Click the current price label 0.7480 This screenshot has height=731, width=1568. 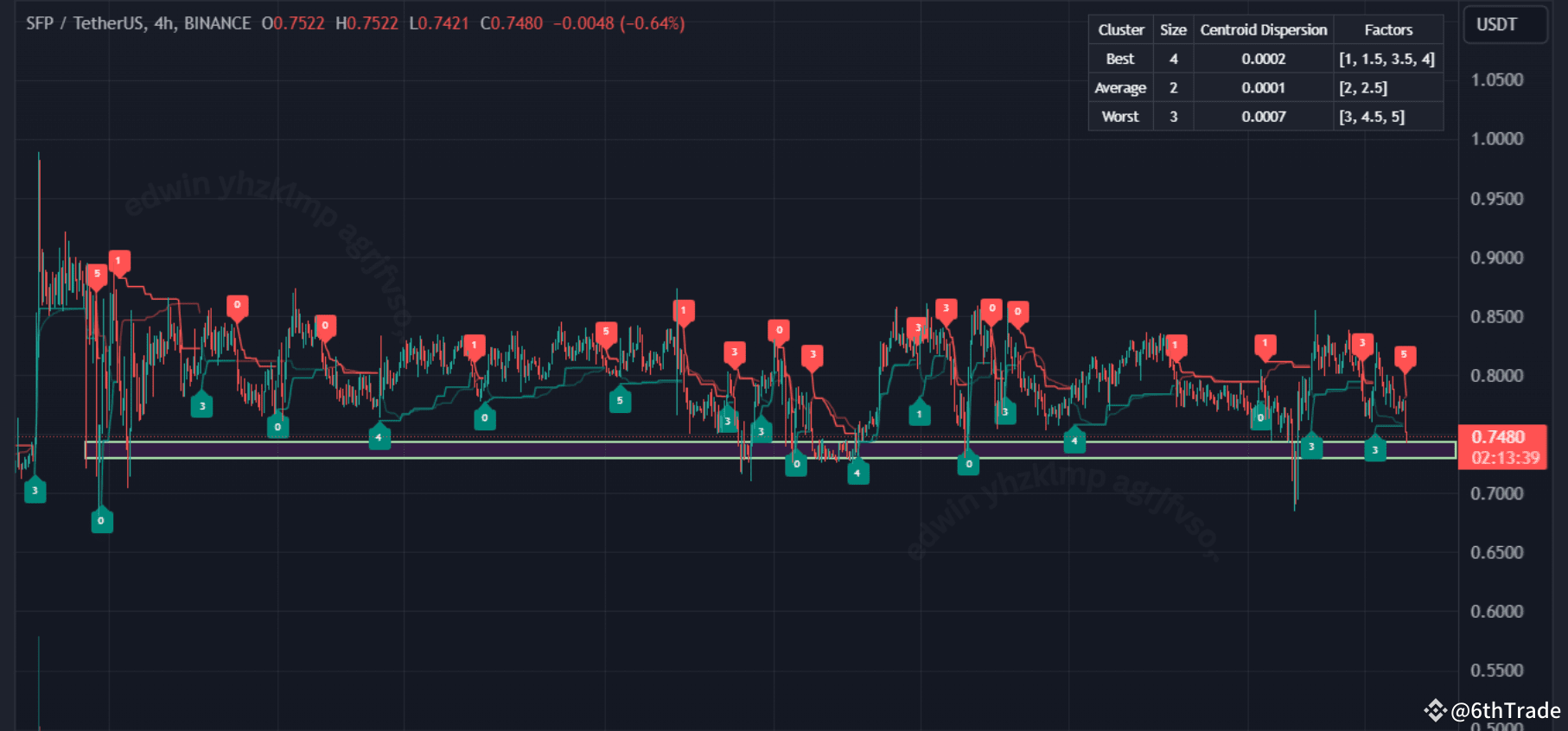[1499, 437]
